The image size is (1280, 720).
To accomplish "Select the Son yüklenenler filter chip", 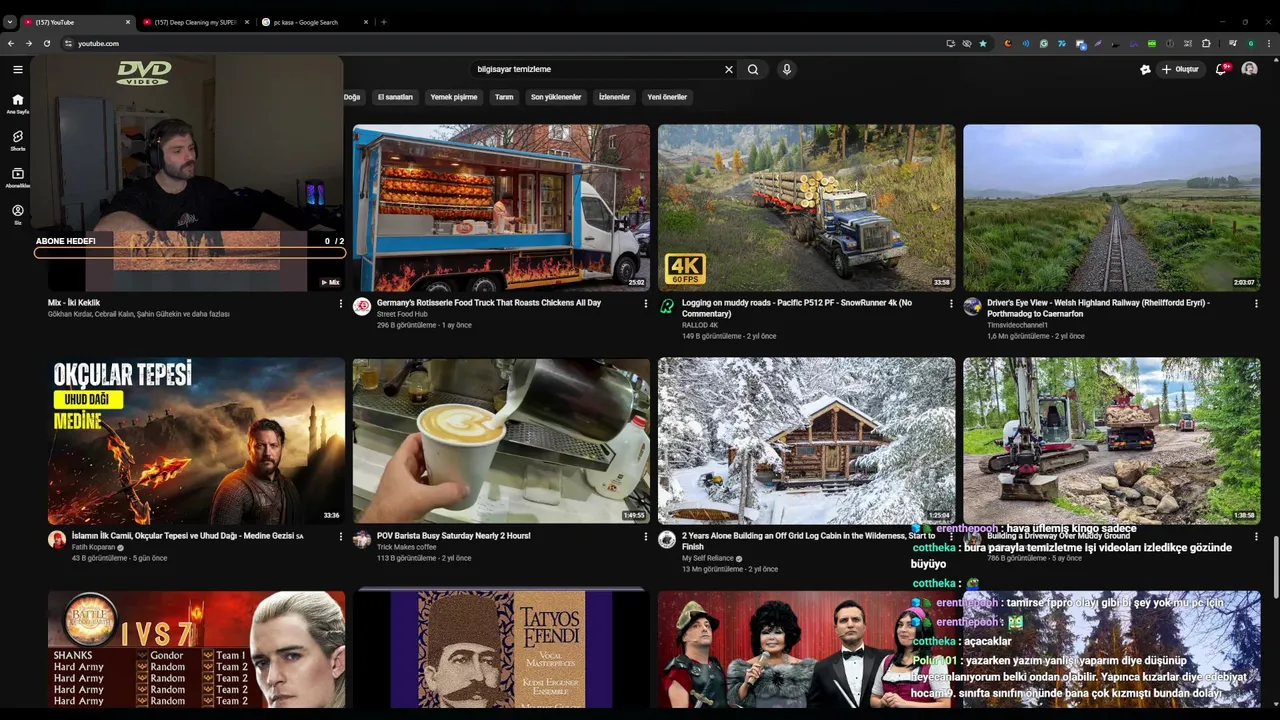I will 556,97.
